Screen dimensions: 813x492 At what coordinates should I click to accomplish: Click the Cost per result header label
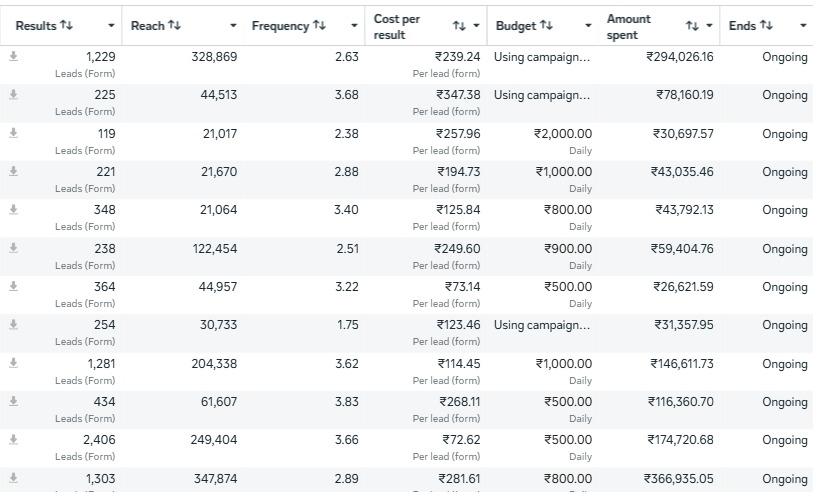[397, 26]
